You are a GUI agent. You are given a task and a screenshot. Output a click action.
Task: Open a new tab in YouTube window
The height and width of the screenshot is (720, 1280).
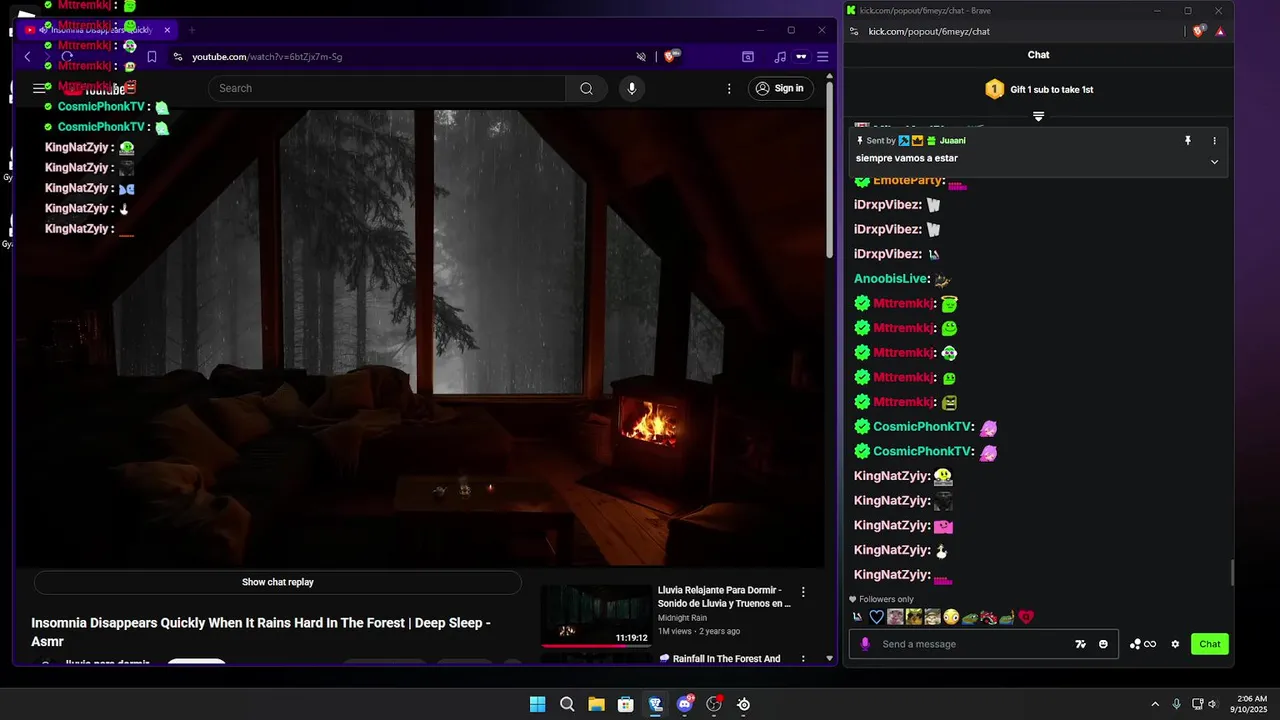click(192, 30)
